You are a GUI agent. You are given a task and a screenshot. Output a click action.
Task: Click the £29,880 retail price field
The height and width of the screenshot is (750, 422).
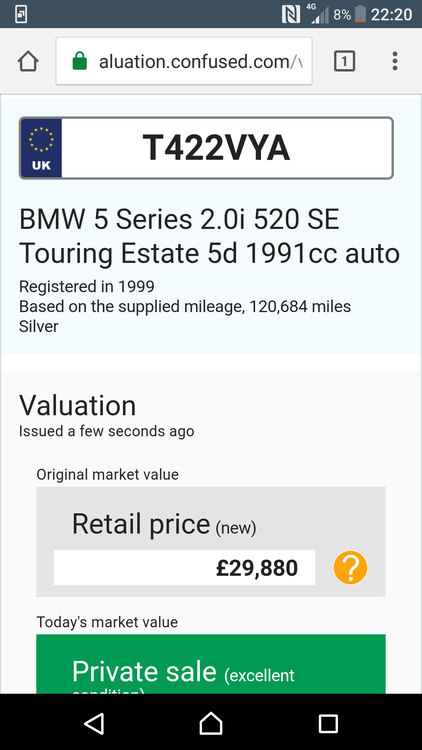pyautogui.click(x=184, y=568)
